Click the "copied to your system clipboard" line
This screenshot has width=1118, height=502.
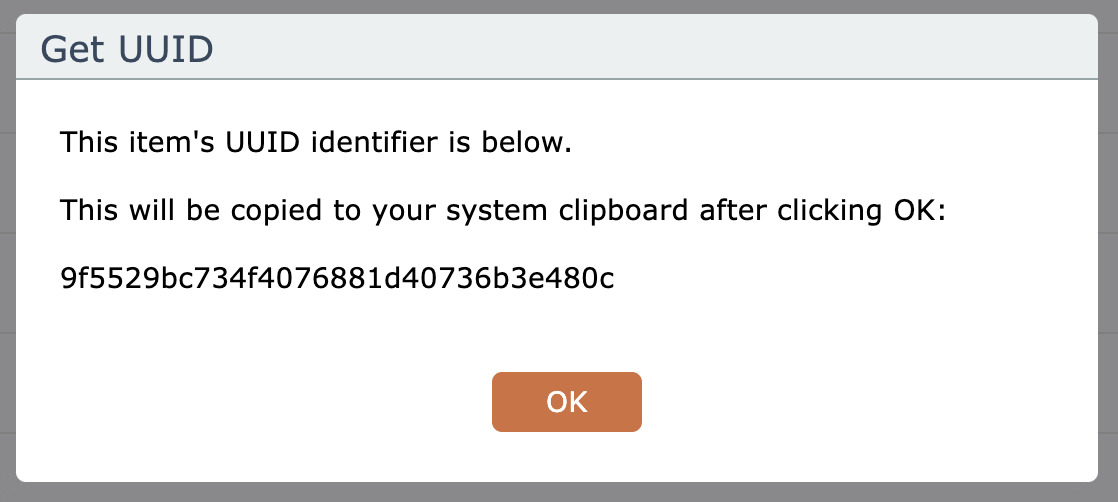point(501,211)
